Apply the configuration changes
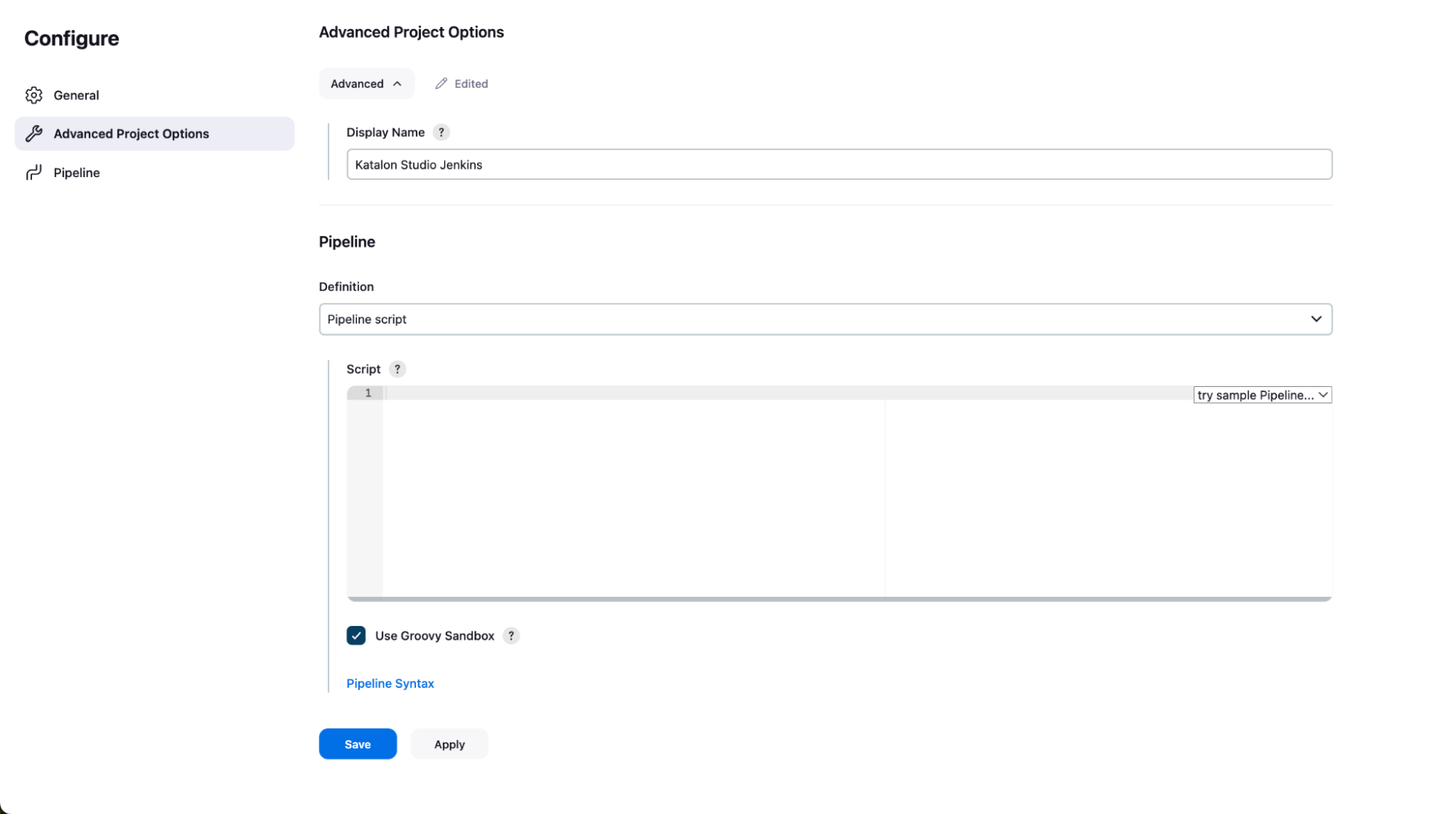 coord(449,744)
